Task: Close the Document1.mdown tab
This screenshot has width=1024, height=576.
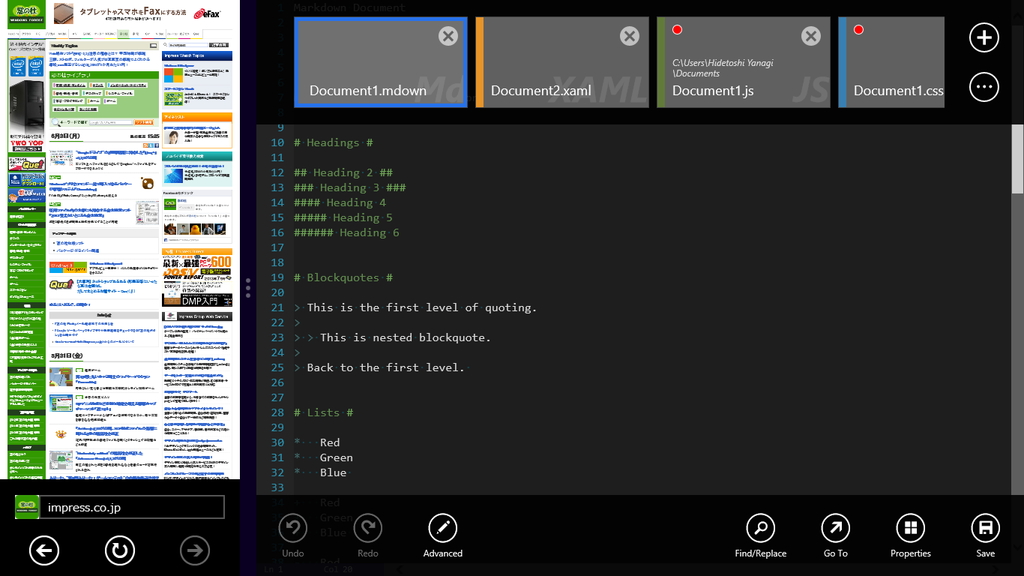Action: [448, 36]
